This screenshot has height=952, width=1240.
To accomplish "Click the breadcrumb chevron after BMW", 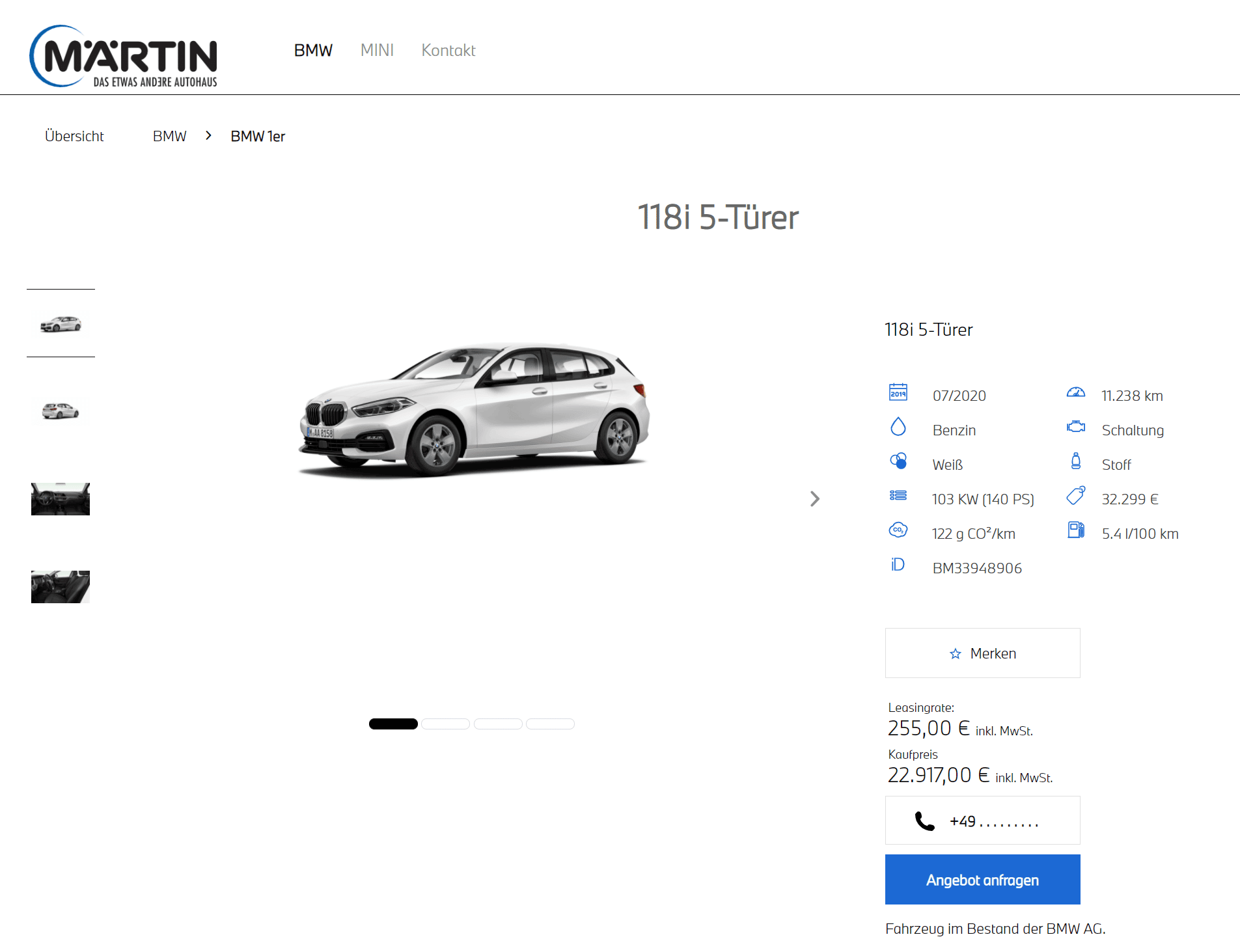I will tap(208, 135).
